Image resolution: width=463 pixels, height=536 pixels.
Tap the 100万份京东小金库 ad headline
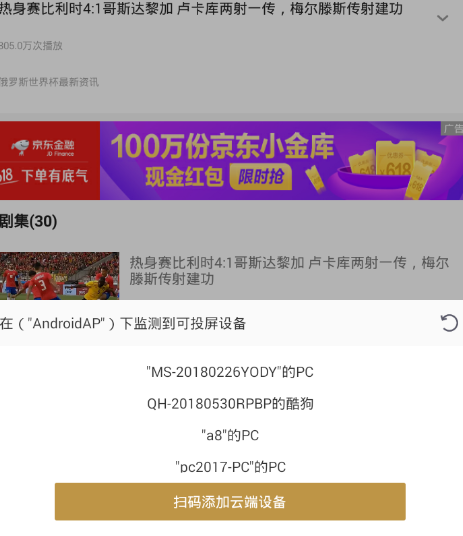pyautogui.click(x=222, y=146)
